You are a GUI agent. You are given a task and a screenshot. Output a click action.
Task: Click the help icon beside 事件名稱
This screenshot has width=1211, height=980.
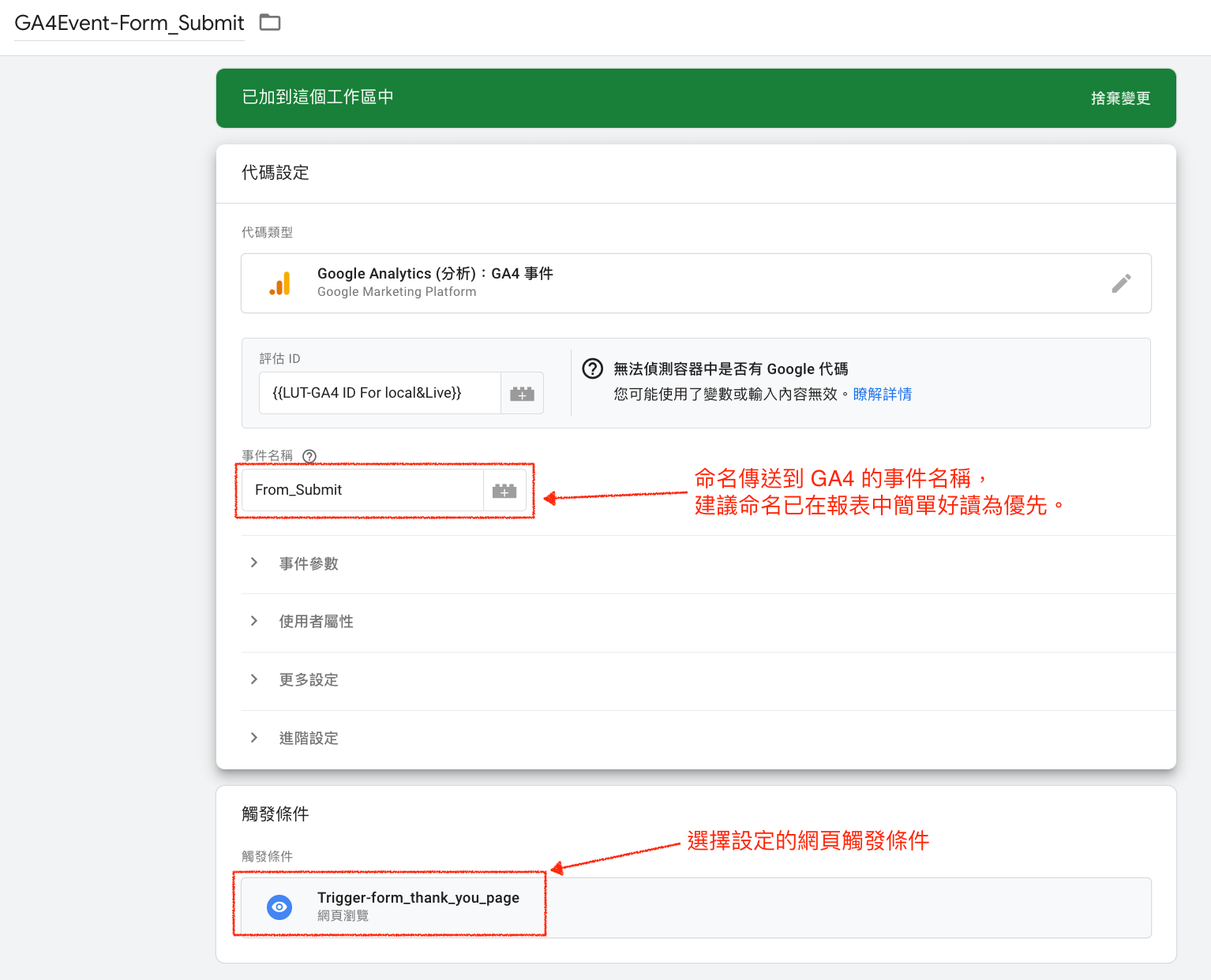(x=309, y=456)
